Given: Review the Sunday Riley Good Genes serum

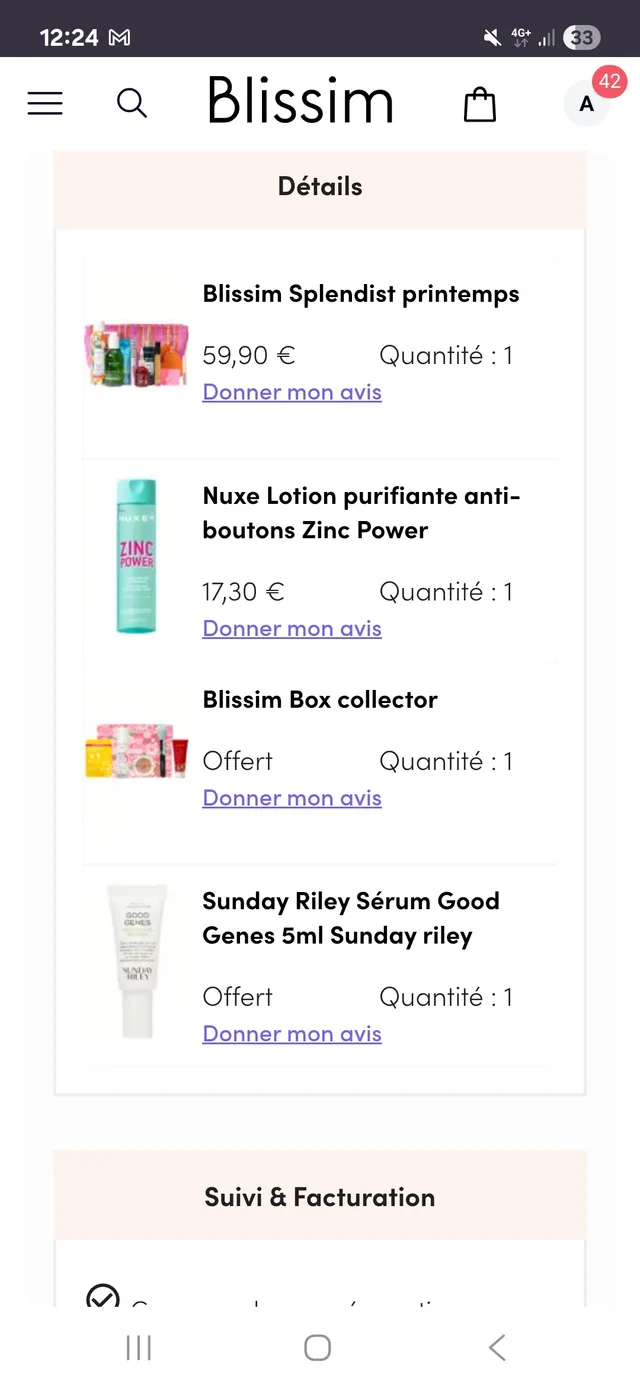Looking at the screenshot, I should pos(292,1034).
